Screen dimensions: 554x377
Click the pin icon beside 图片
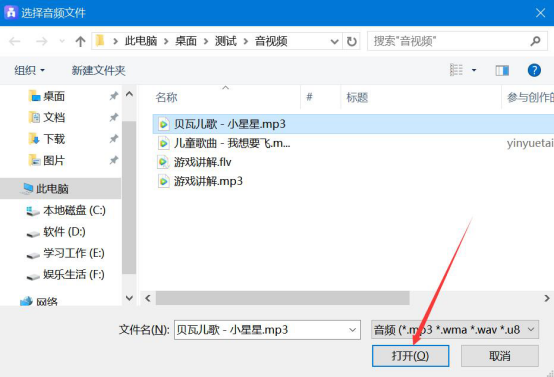tap(113, 160)
